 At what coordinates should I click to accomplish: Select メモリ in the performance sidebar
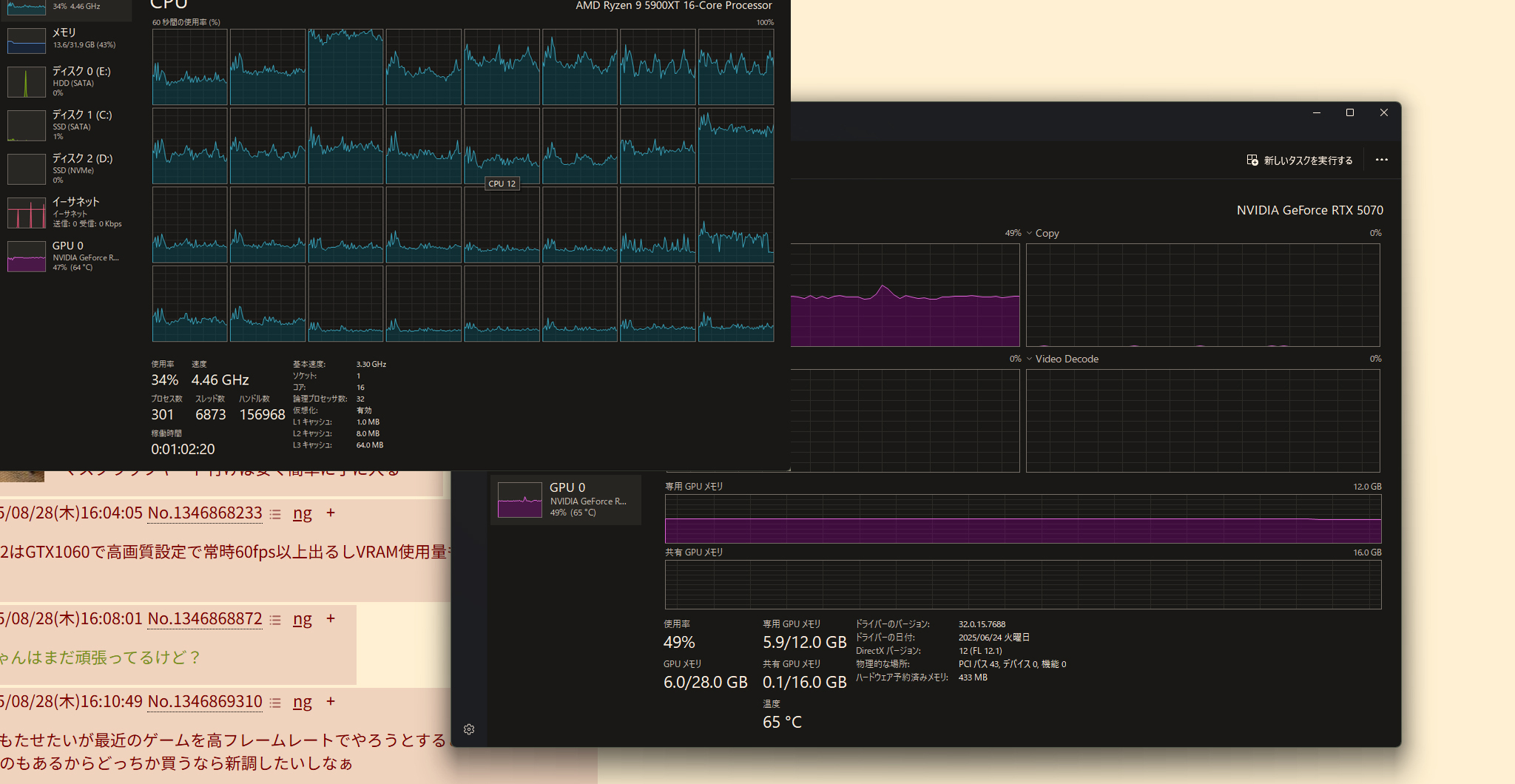(x=67, y=38)
